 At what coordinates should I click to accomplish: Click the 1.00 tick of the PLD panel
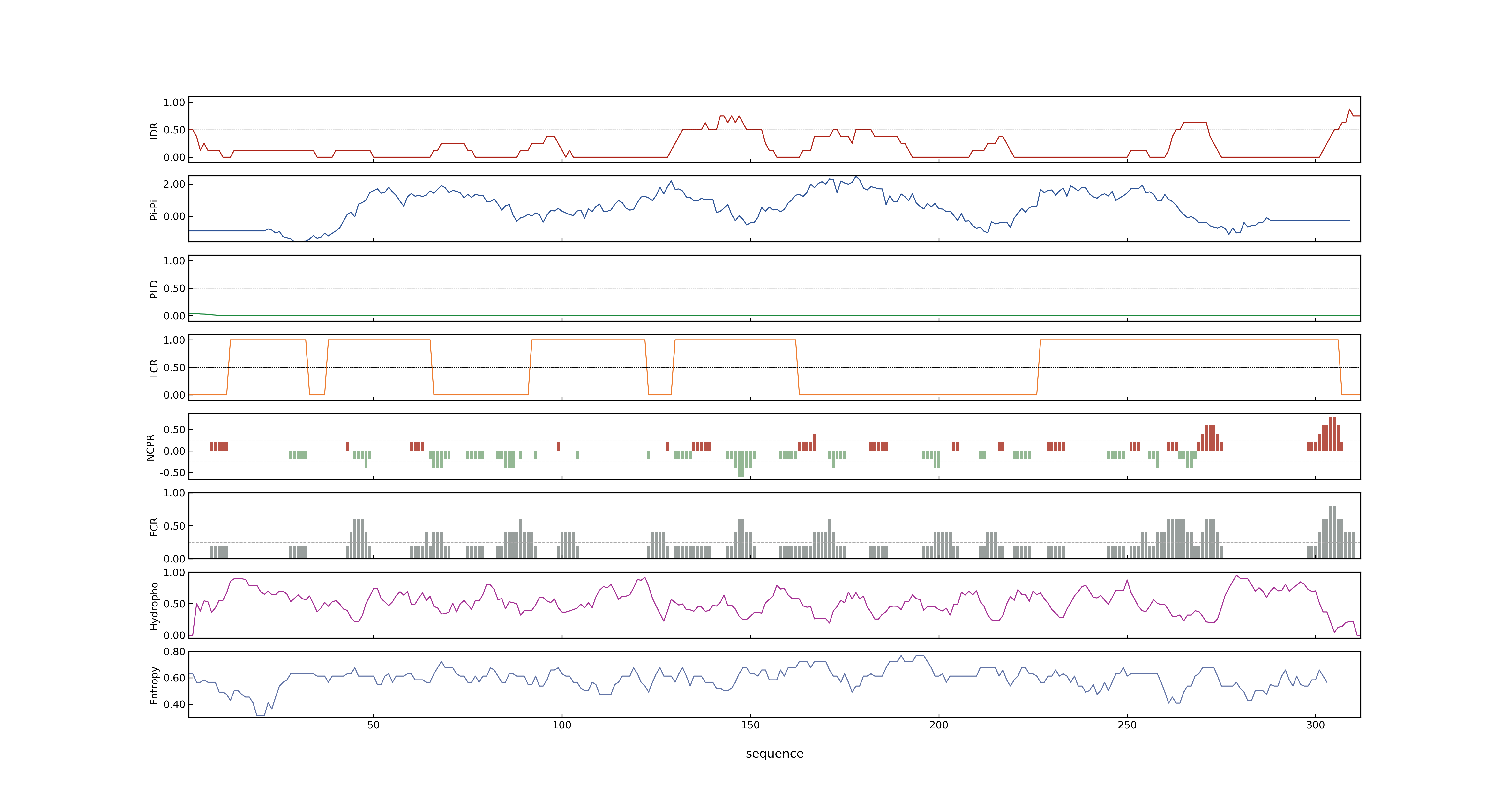174,261
